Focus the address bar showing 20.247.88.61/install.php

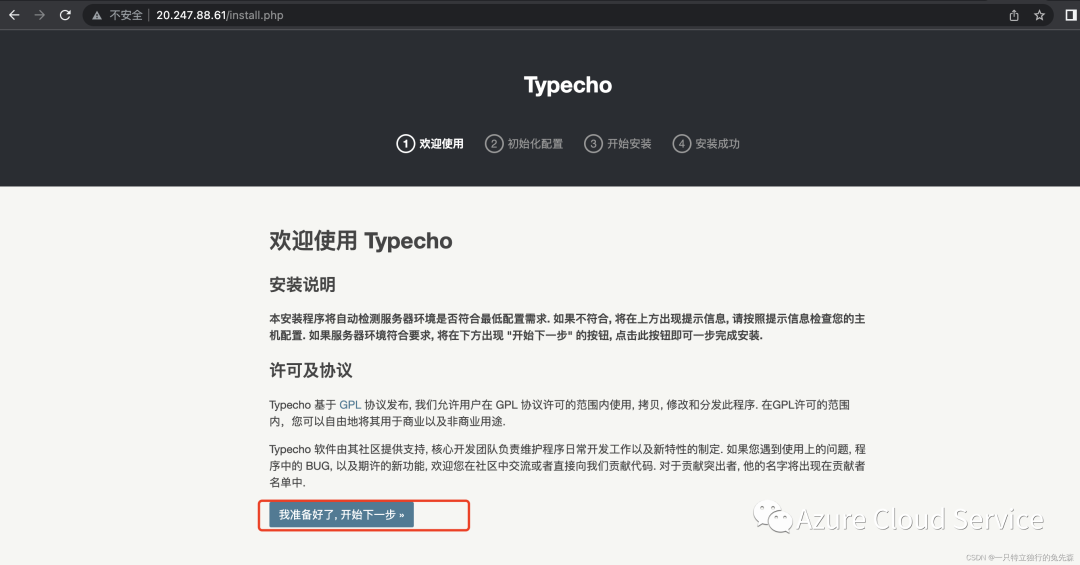[x=568, y=15]
